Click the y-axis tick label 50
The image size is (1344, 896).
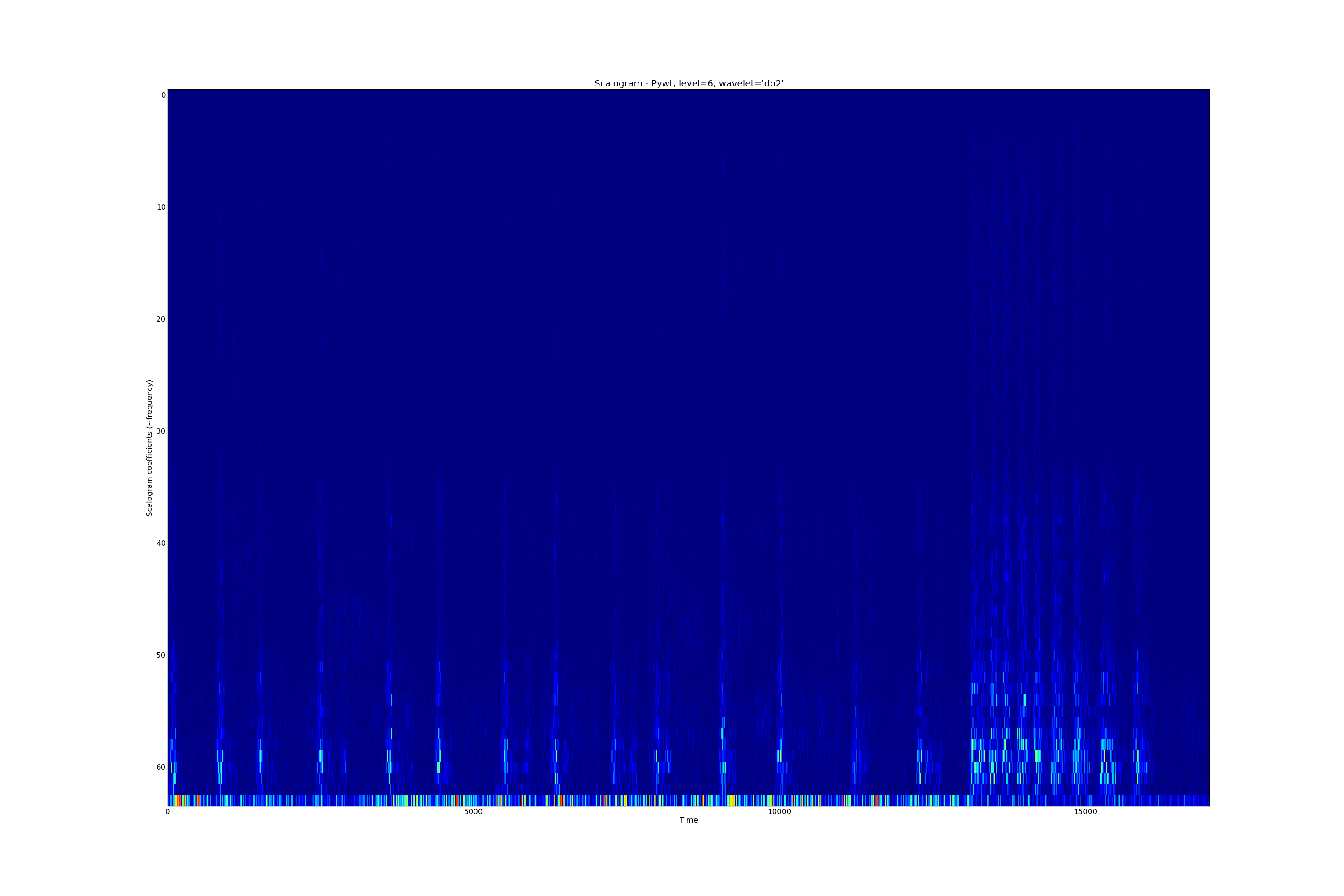pos(161,655)
